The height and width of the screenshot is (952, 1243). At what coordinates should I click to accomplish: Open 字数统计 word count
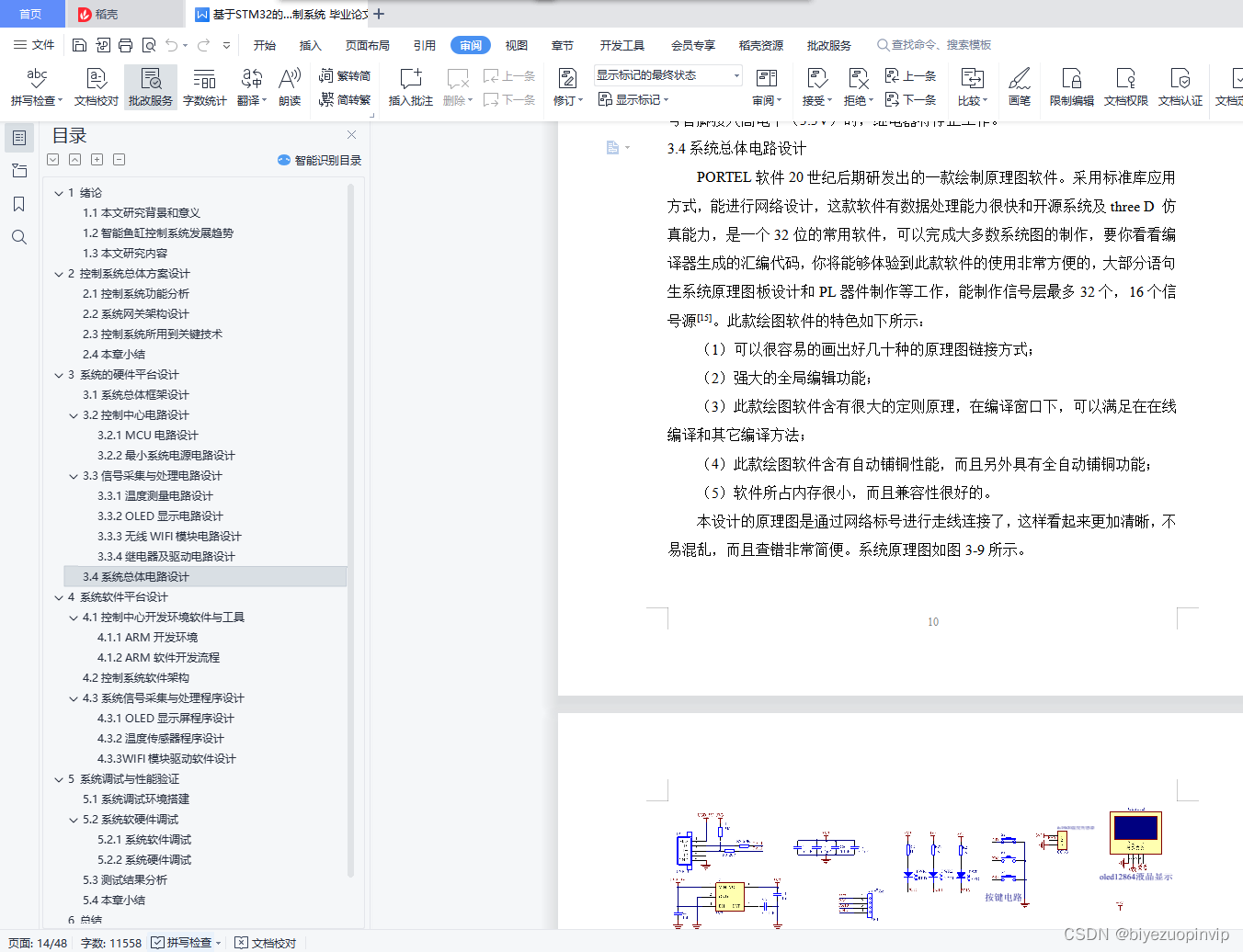click(204, 87)
